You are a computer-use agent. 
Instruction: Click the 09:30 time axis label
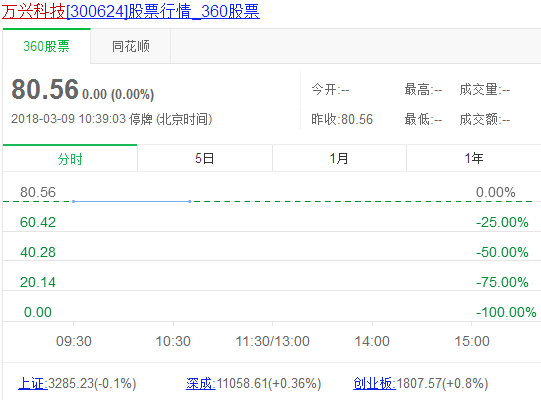[x=74, y=341]
